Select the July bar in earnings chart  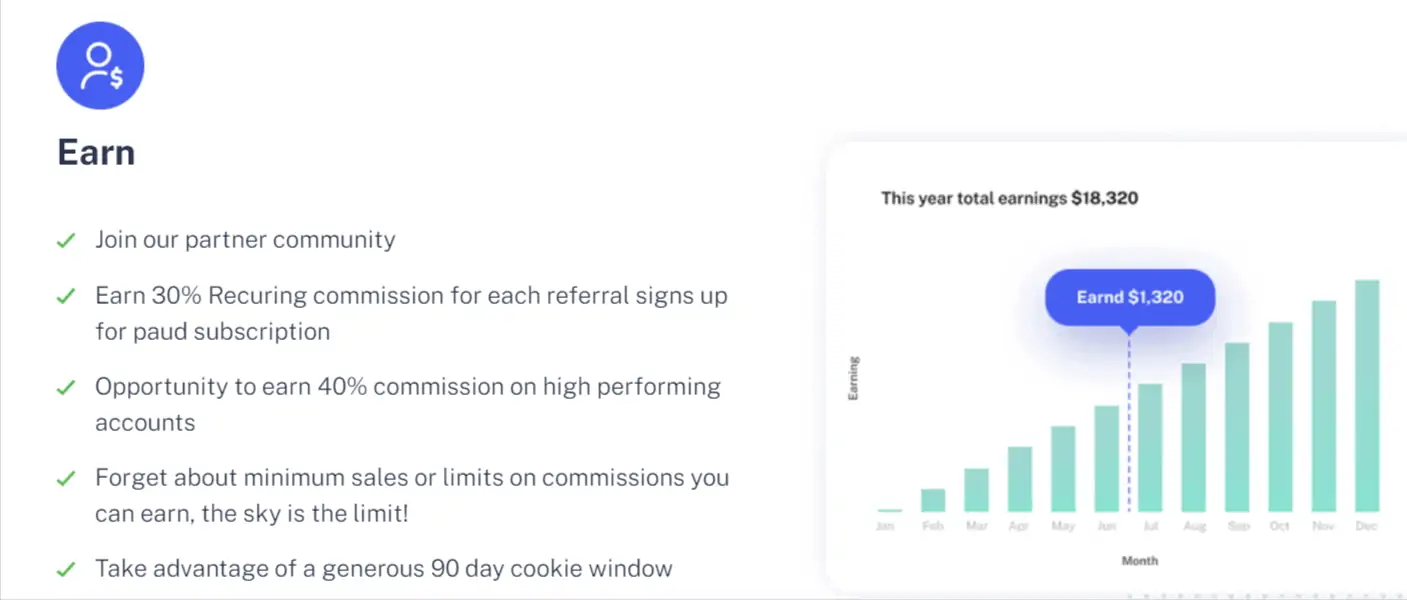[1150, 448]
